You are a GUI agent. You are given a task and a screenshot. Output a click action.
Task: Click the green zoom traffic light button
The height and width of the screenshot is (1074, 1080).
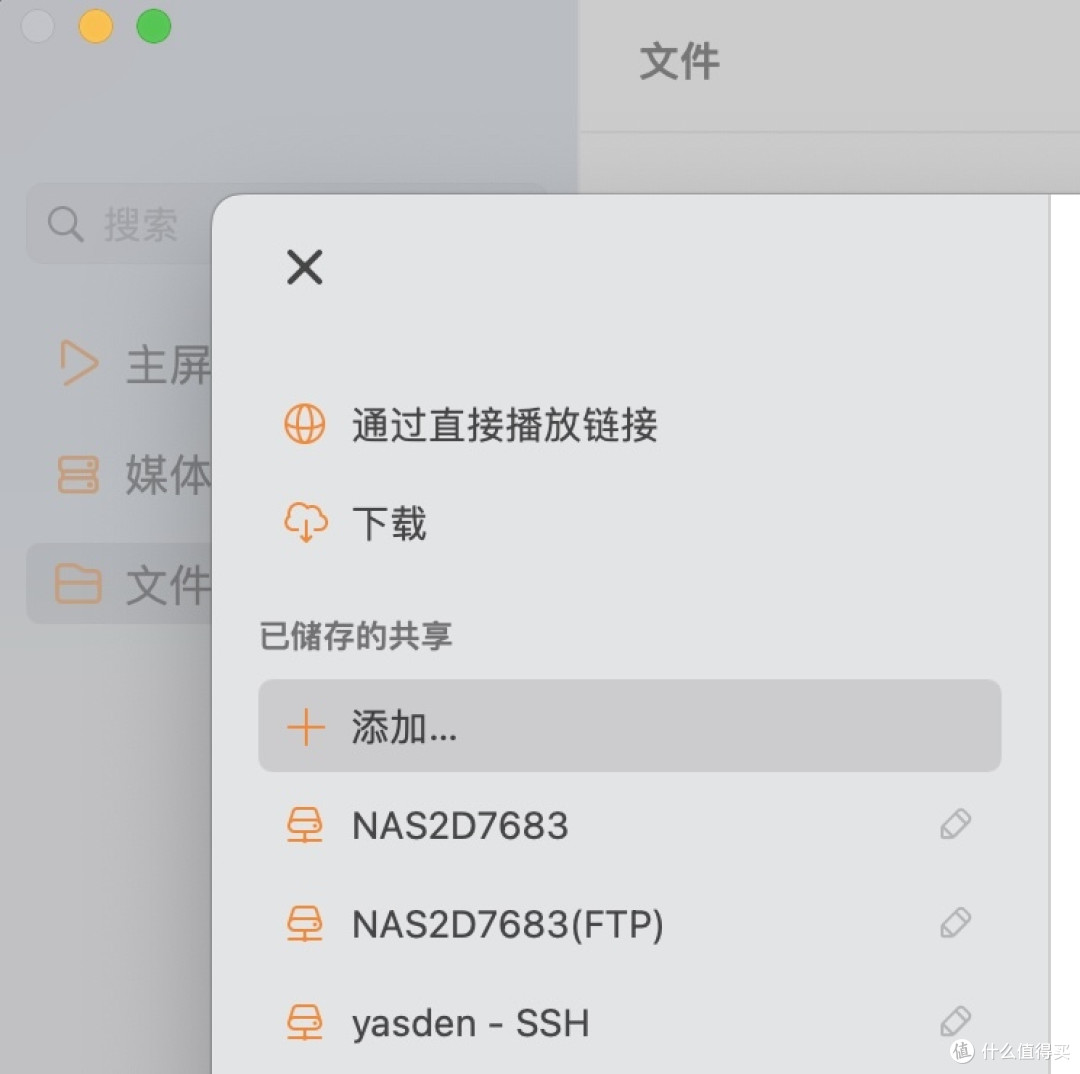tap(154, 26)
